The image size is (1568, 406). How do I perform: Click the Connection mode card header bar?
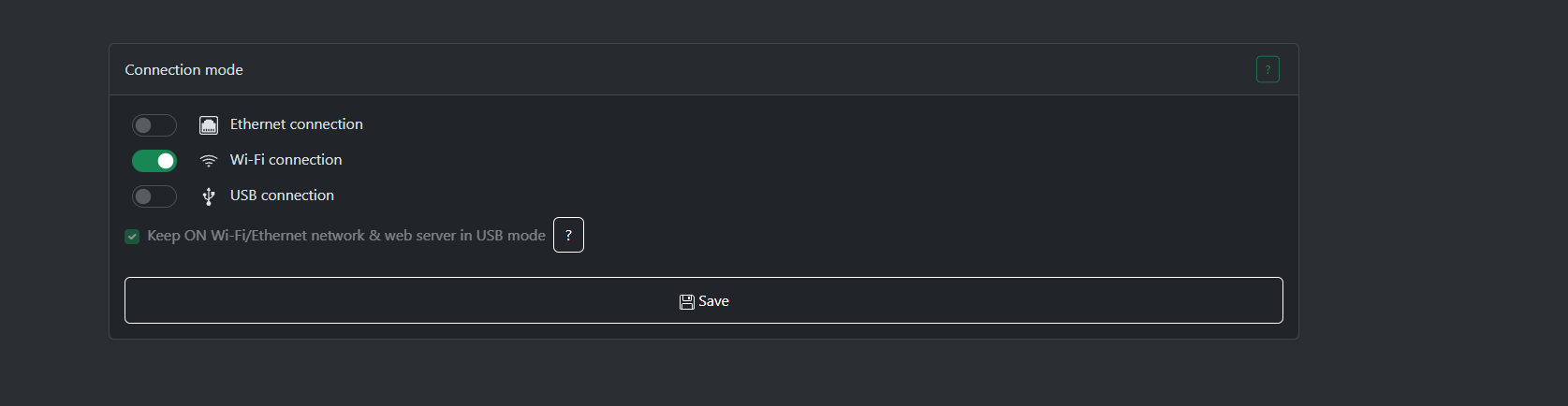click(702, 69)
